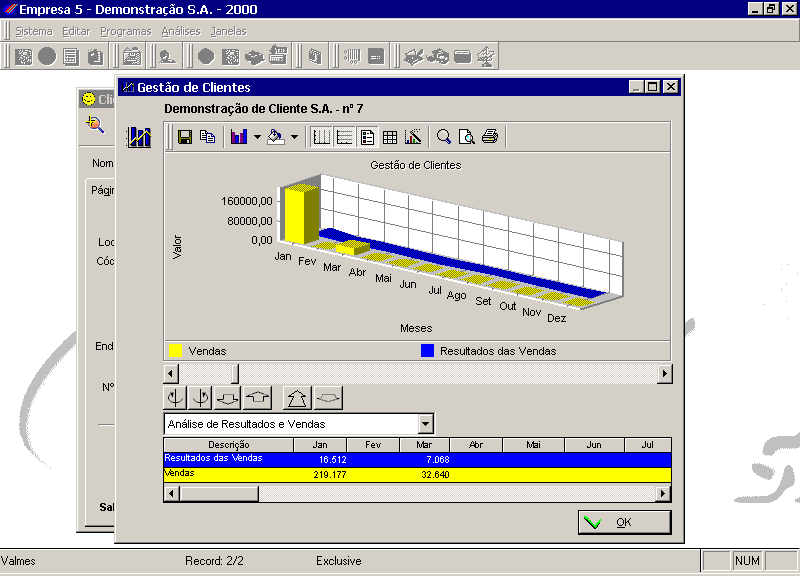Click the 'Mar' column header in data table
The image size is (800, 576).
coord(424,445)
